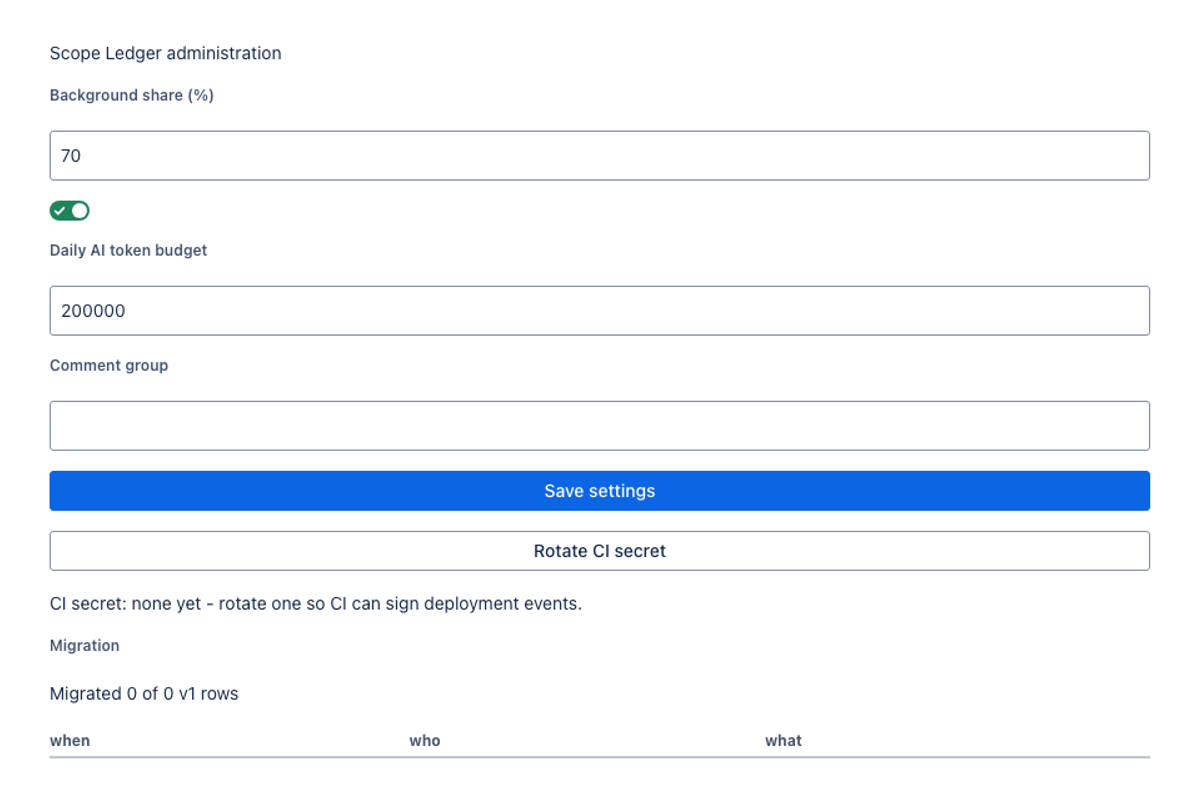Select the 'when' column header
Image resolution: width=1200 pixels, height=798 pixels.
pos(70,741)
